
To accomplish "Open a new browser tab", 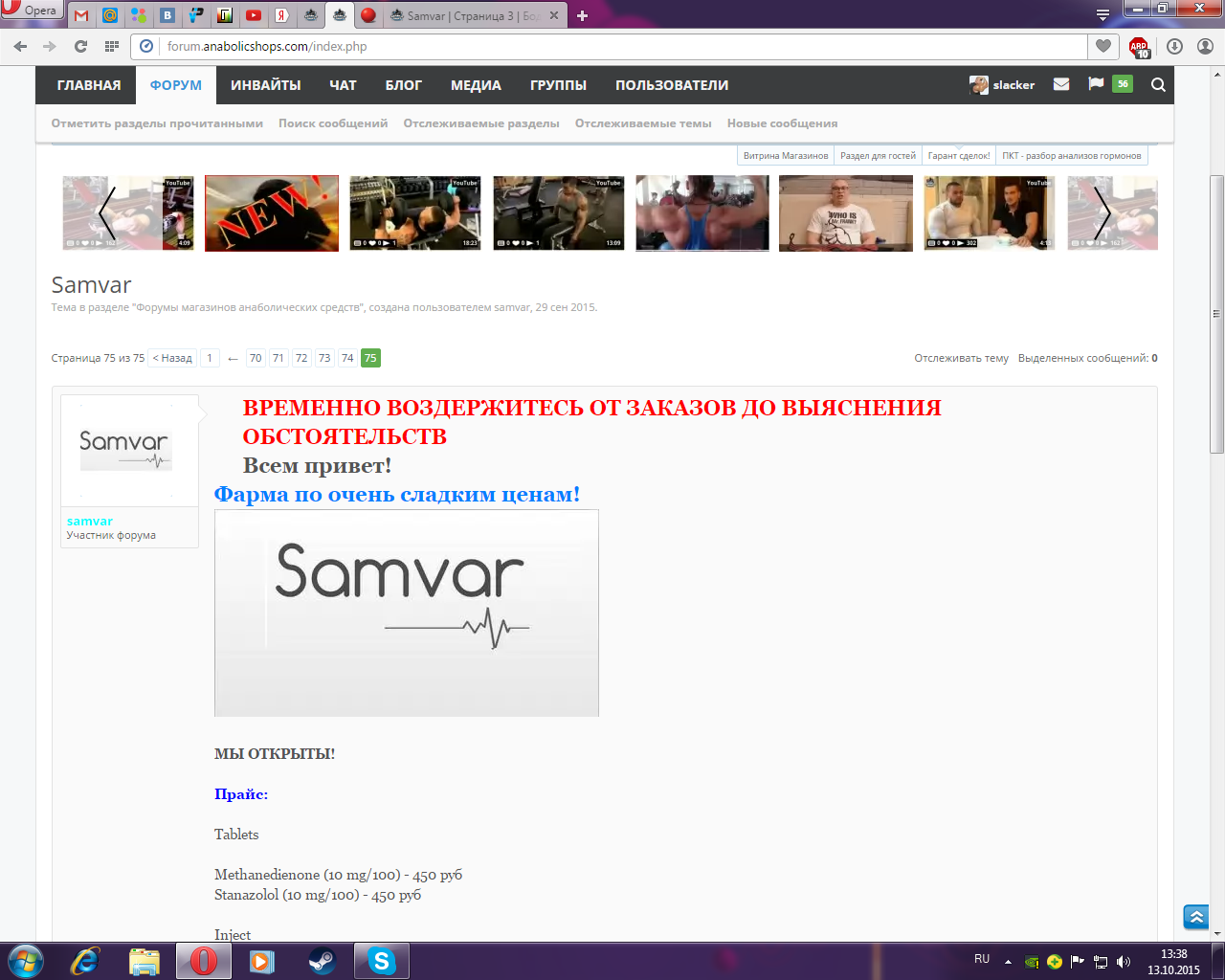I will click(x=582, y=15).
